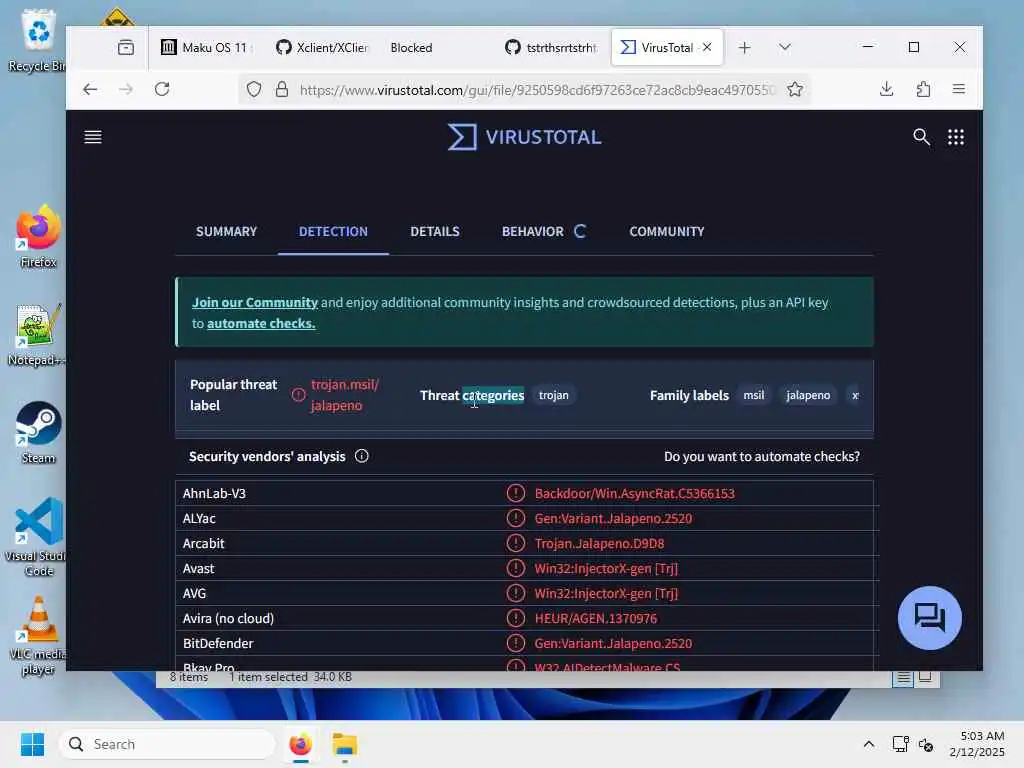The image size is (1024, 768).
Task: Click HEUR/AGEN.1370976 detection text
Action: pyautogui.click(x=596, y=618)
